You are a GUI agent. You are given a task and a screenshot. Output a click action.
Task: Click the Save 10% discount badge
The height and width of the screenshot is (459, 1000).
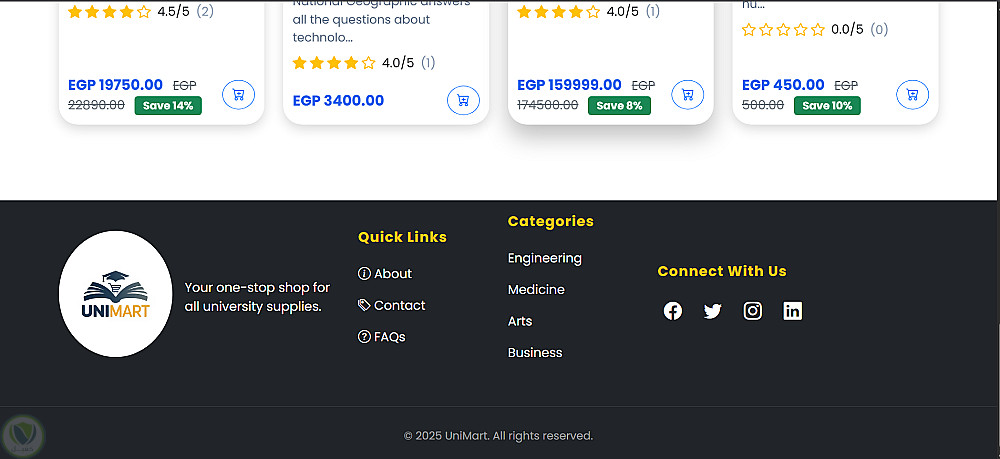827,106
